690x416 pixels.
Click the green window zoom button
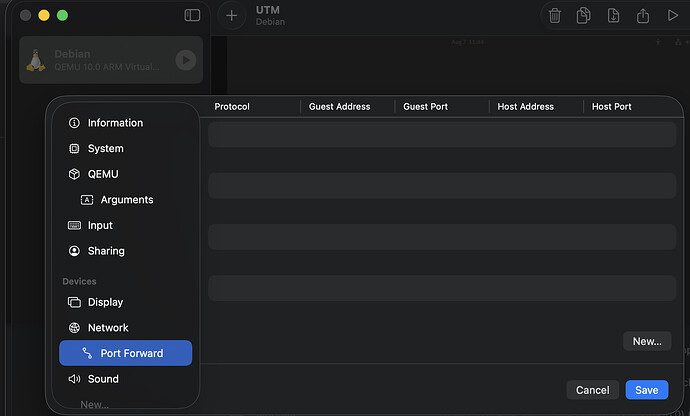[62, 15]
